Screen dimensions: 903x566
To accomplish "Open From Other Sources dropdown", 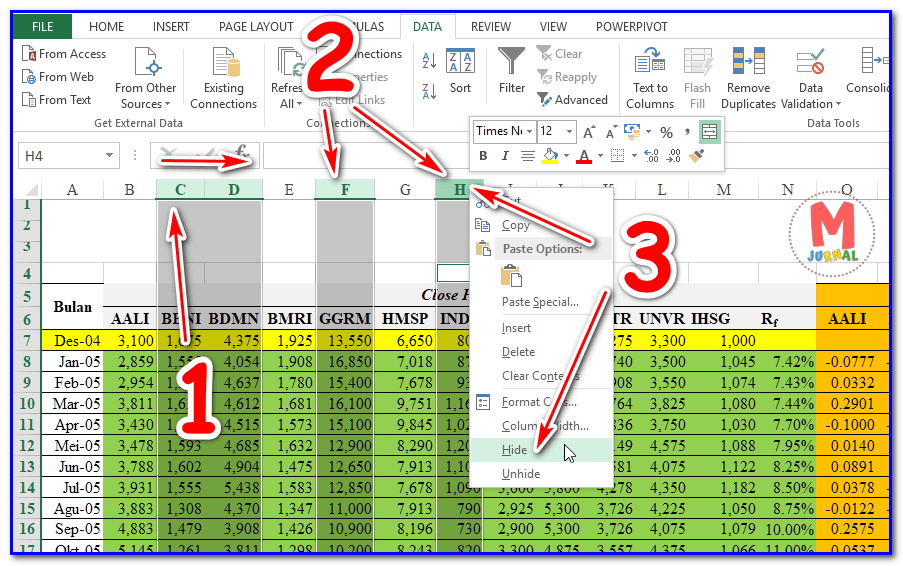I will [145, 78].
